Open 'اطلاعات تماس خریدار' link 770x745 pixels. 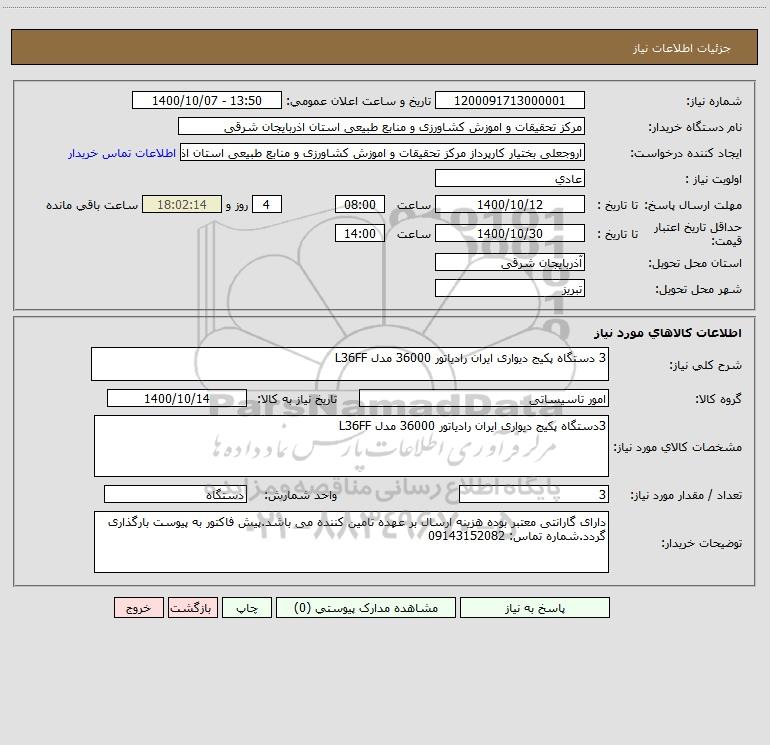point(122,153)
